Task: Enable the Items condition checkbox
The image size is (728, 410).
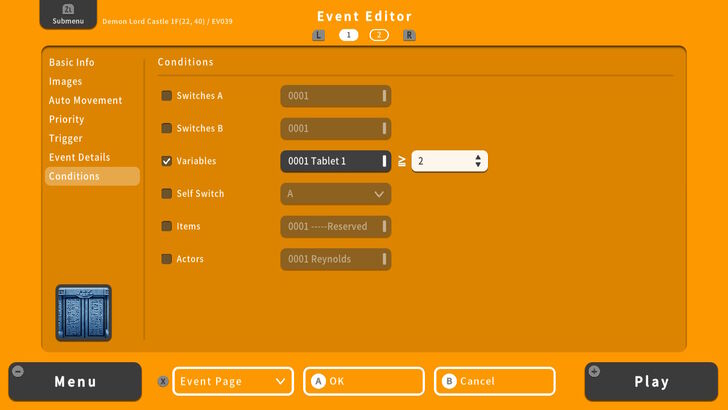Action: pos(167,226)
